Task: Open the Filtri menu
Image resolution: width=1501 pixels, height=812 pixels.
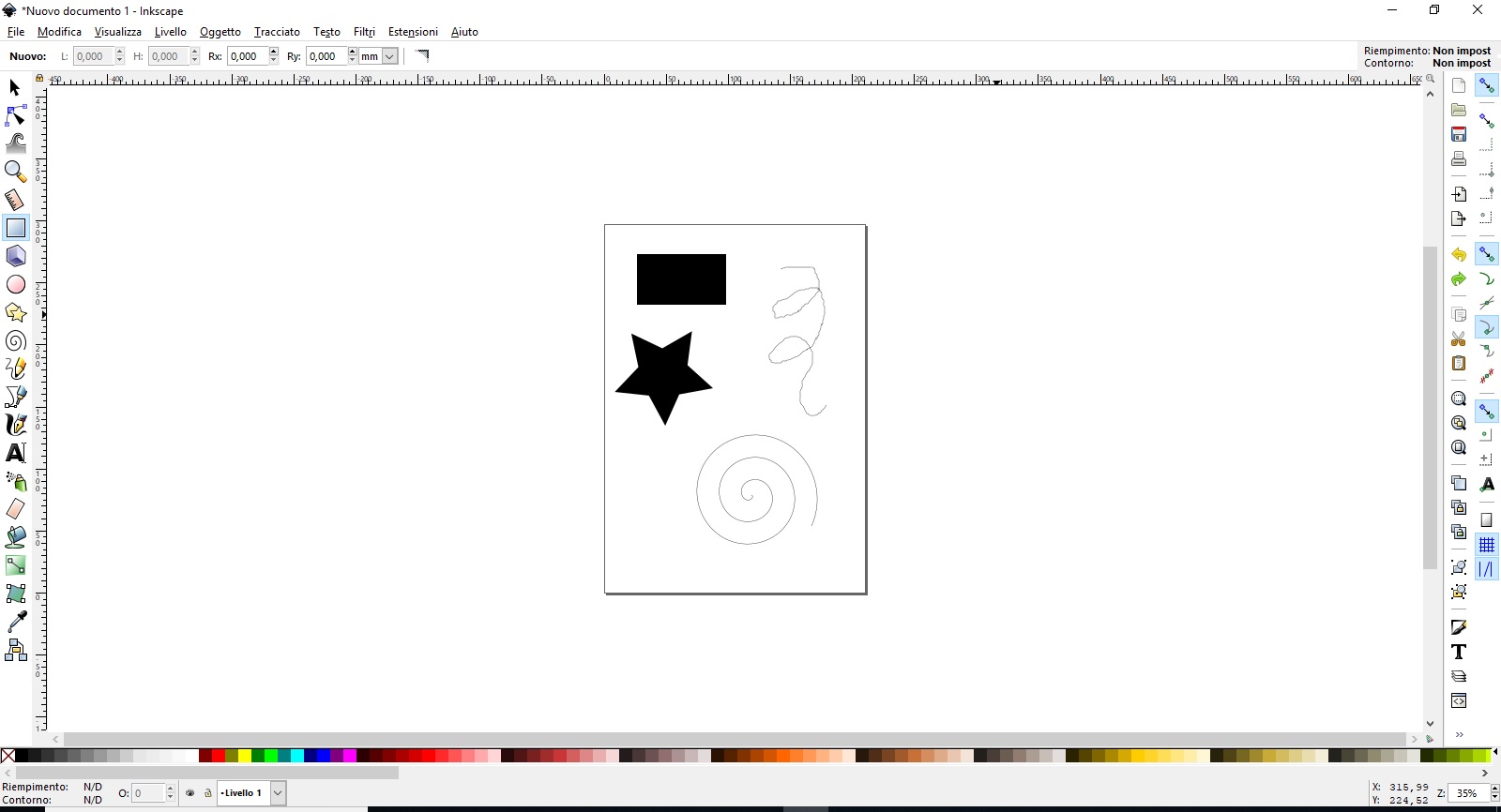Action: point(364,32)
